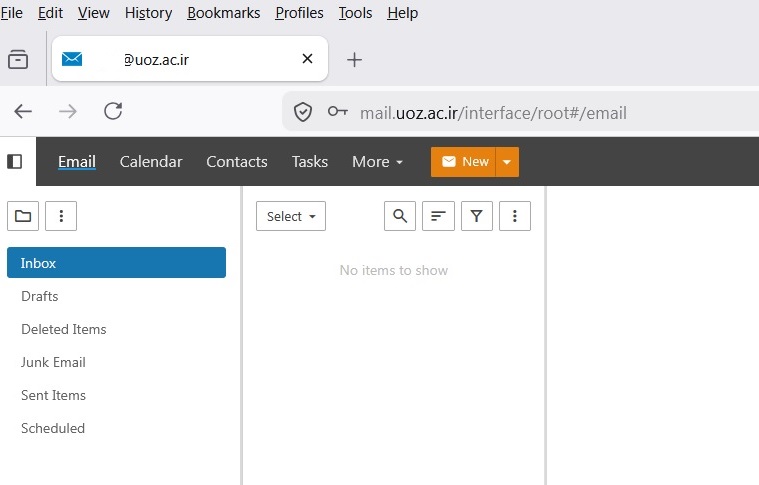The height and width of the screenshot is (485, 759).
Task: Open the message list three-dot menu
Action: pos(515,216)
